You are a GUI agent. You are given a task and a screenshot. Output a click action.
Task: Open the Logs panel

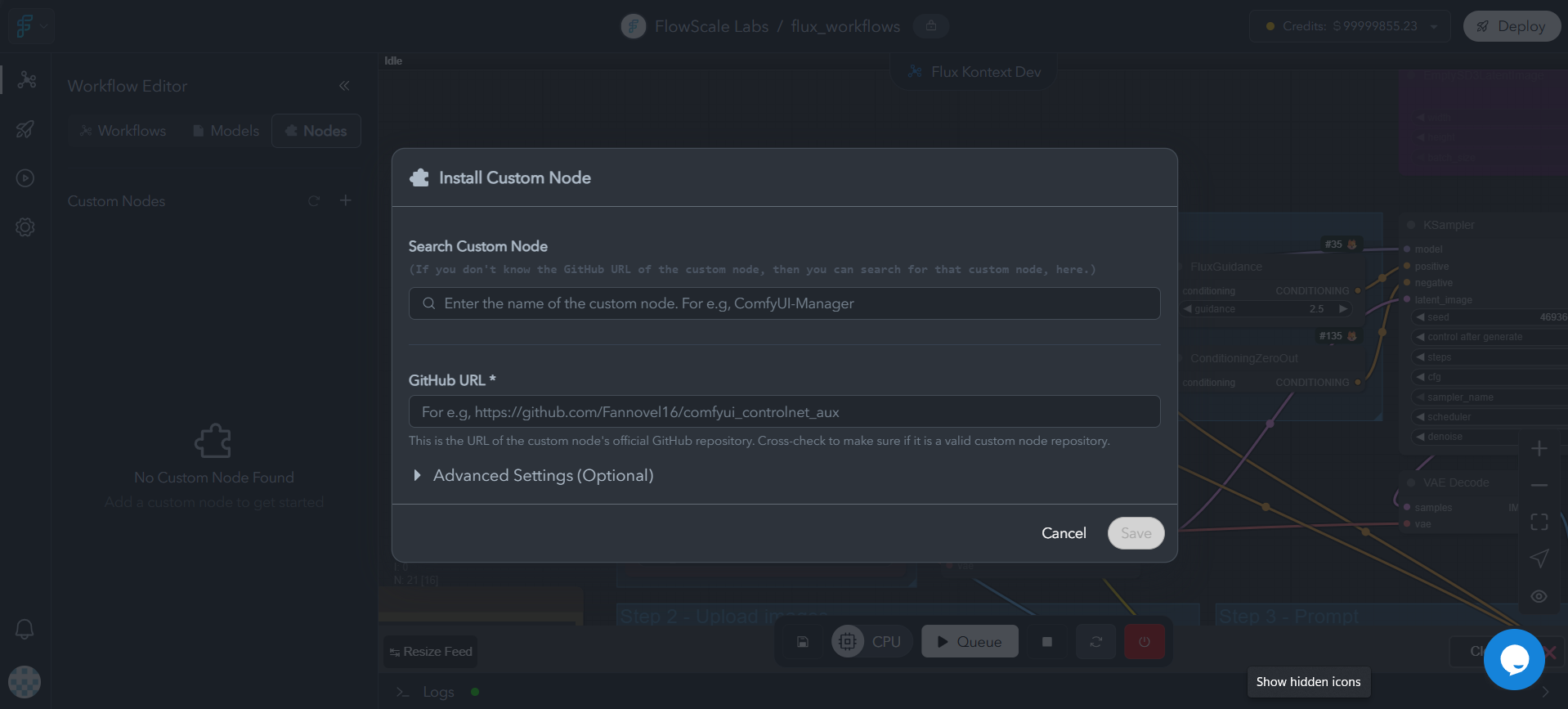point(438,692)
